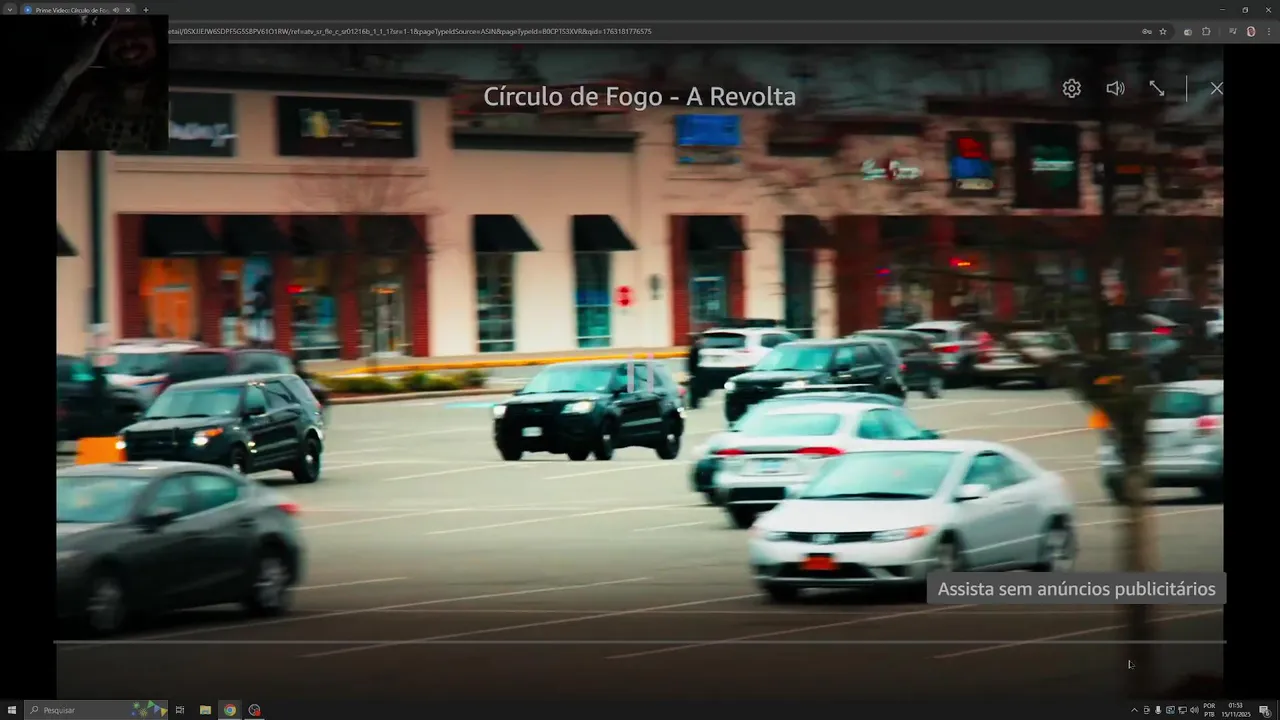The height and width of the screenshot is (720, 1280).
Task: Open the network tray icon
Action: pos(1182,710)
